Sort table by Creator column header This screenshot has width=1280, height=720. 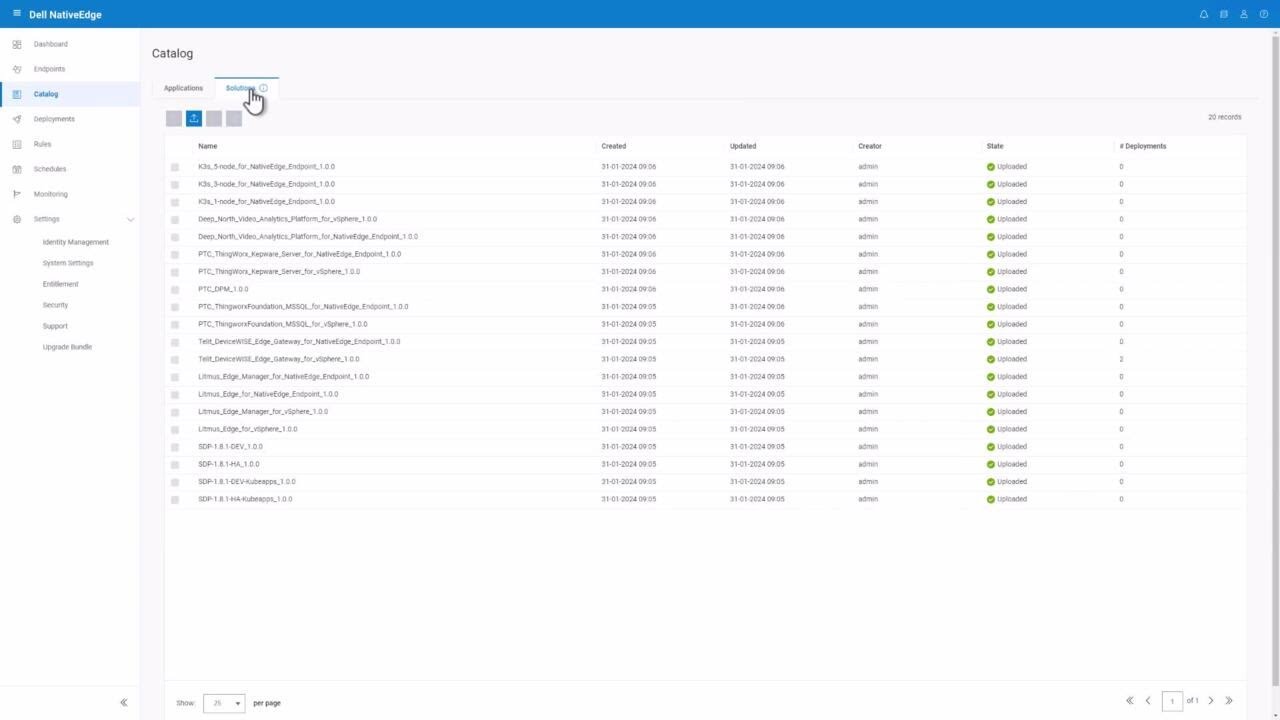pos(870,146)
